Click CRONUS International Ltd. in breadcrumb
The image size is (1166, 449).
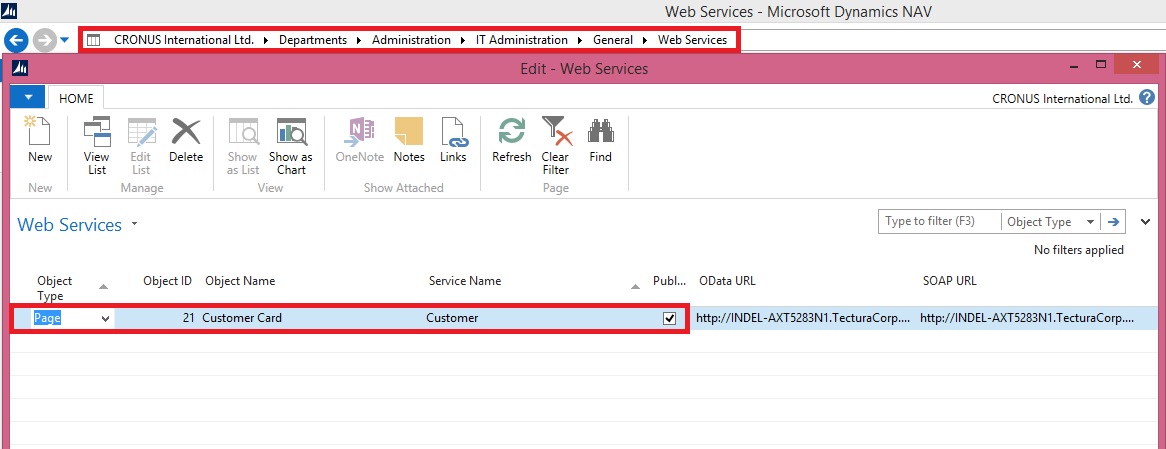click(x=184, y=40)
